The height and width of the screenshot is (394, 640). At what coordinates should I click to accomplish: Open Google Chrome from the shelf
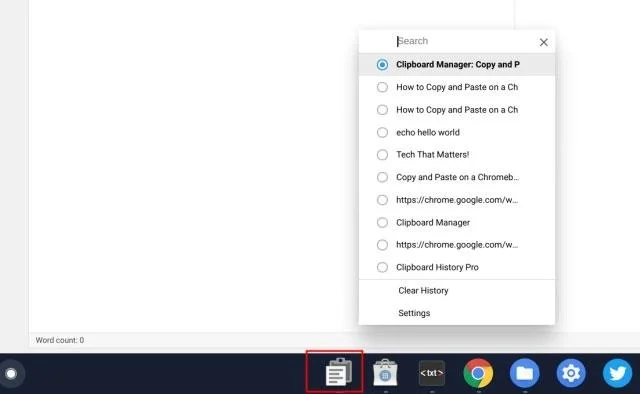click(478, 373)
